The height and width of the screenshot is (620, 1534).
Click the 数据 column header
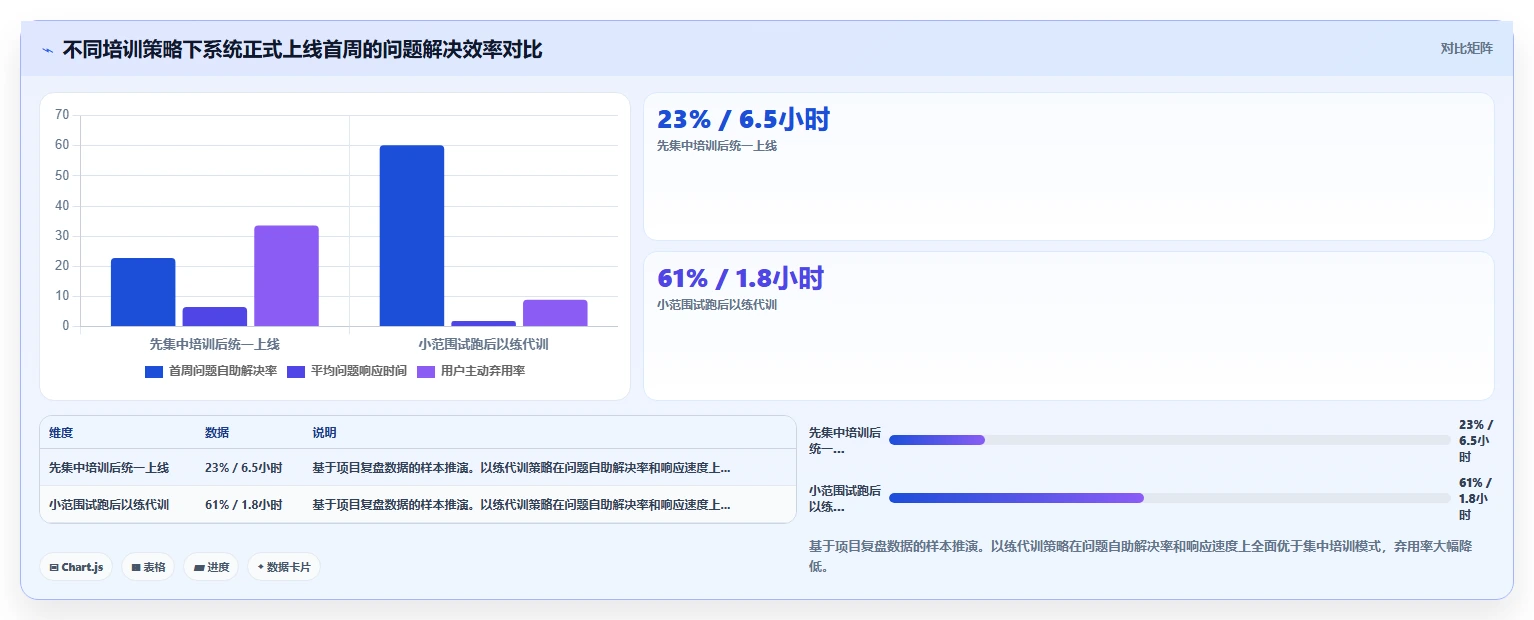(217, 433)
